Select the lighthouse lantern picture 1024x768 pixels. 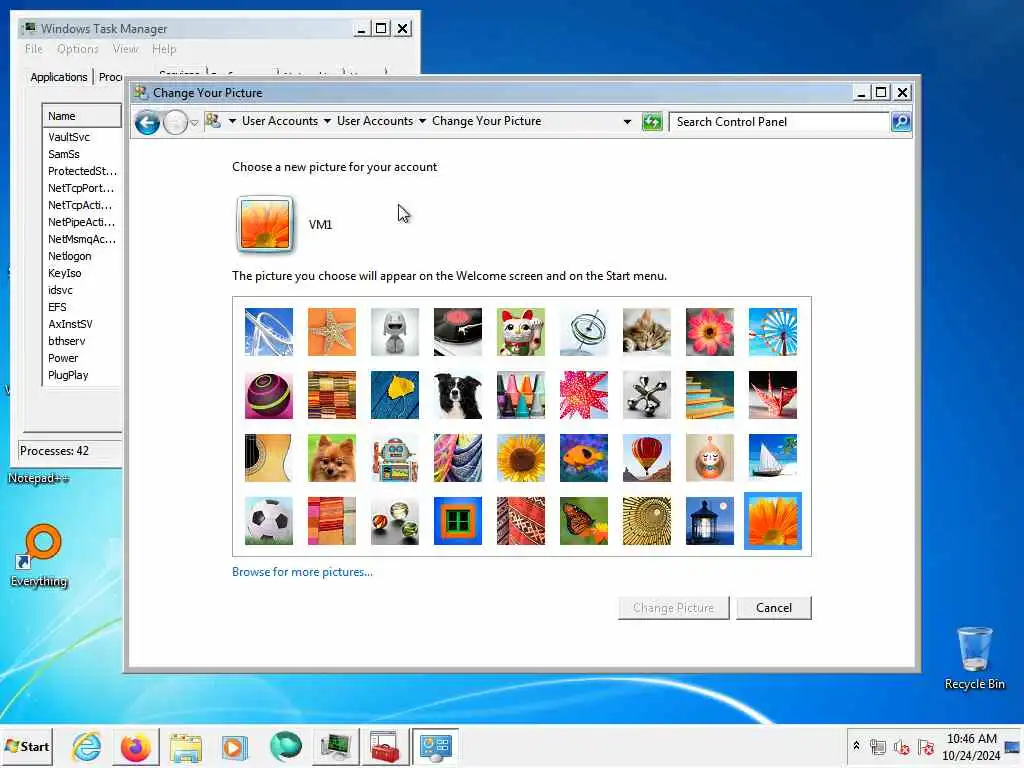(x=710, y=521)
